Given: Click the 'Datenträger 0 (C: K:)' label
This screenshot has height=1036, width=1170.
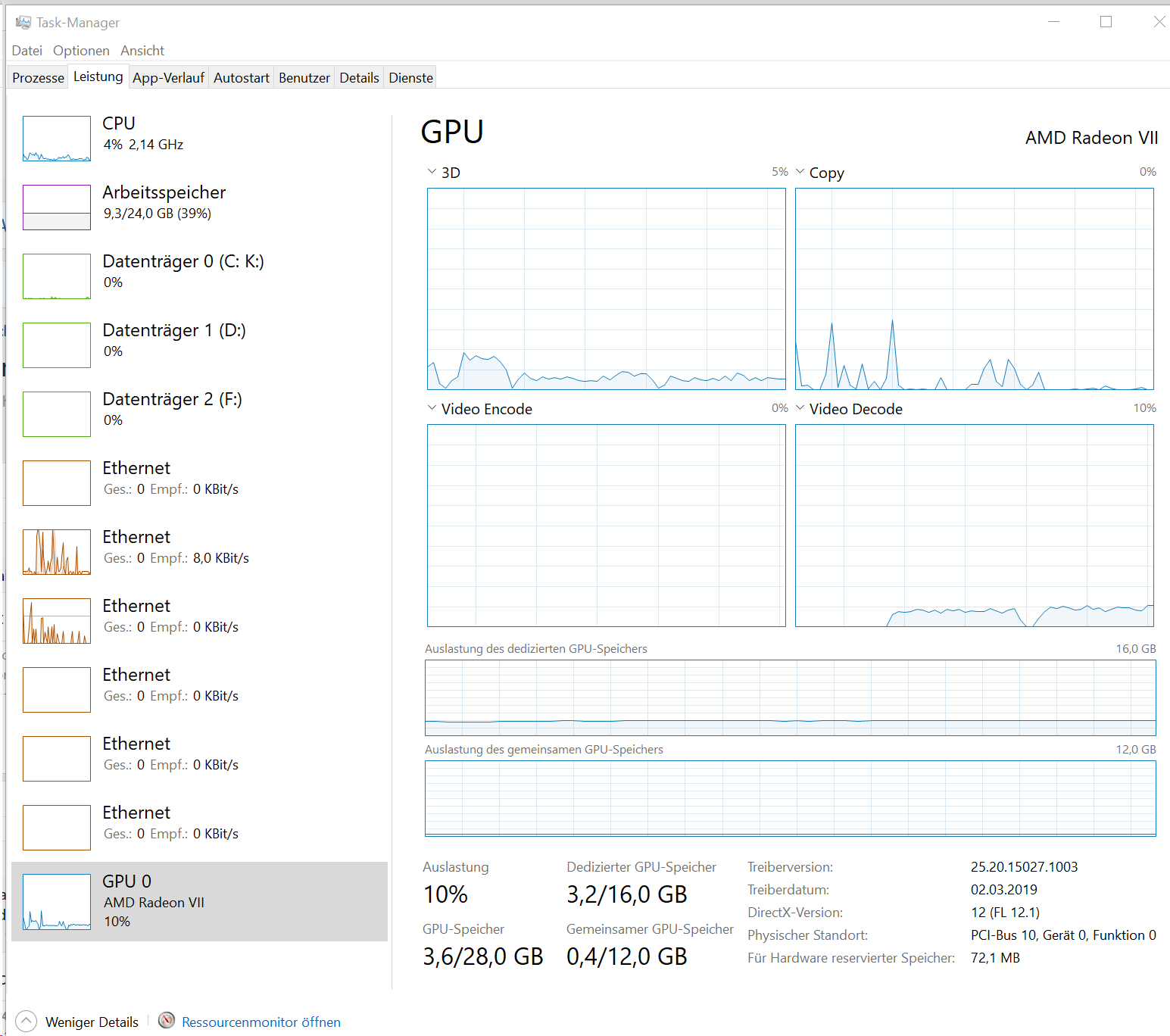Looking at the screenshot, I should tap(183, 261).
